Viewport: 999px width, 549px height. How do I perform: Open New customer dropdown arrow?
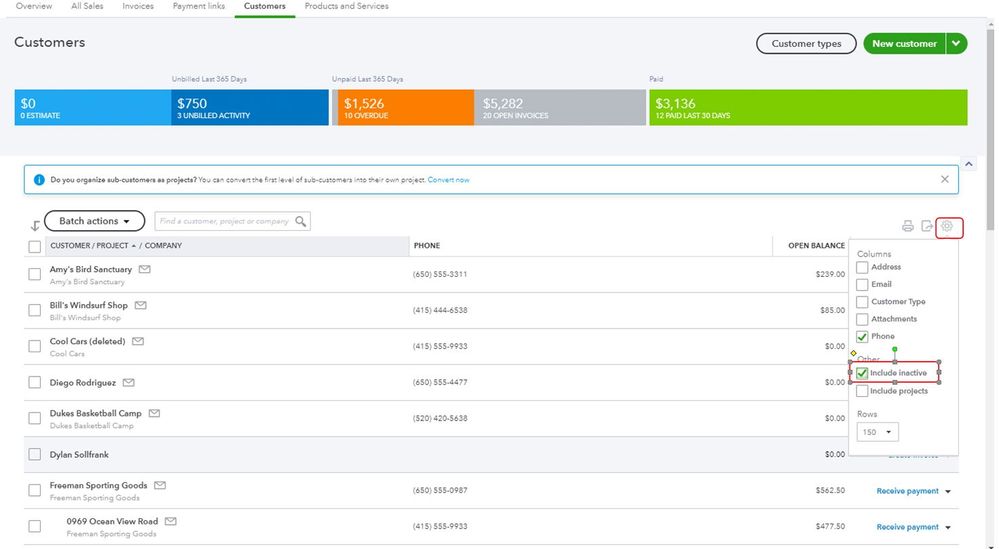(x=956, y=44)
